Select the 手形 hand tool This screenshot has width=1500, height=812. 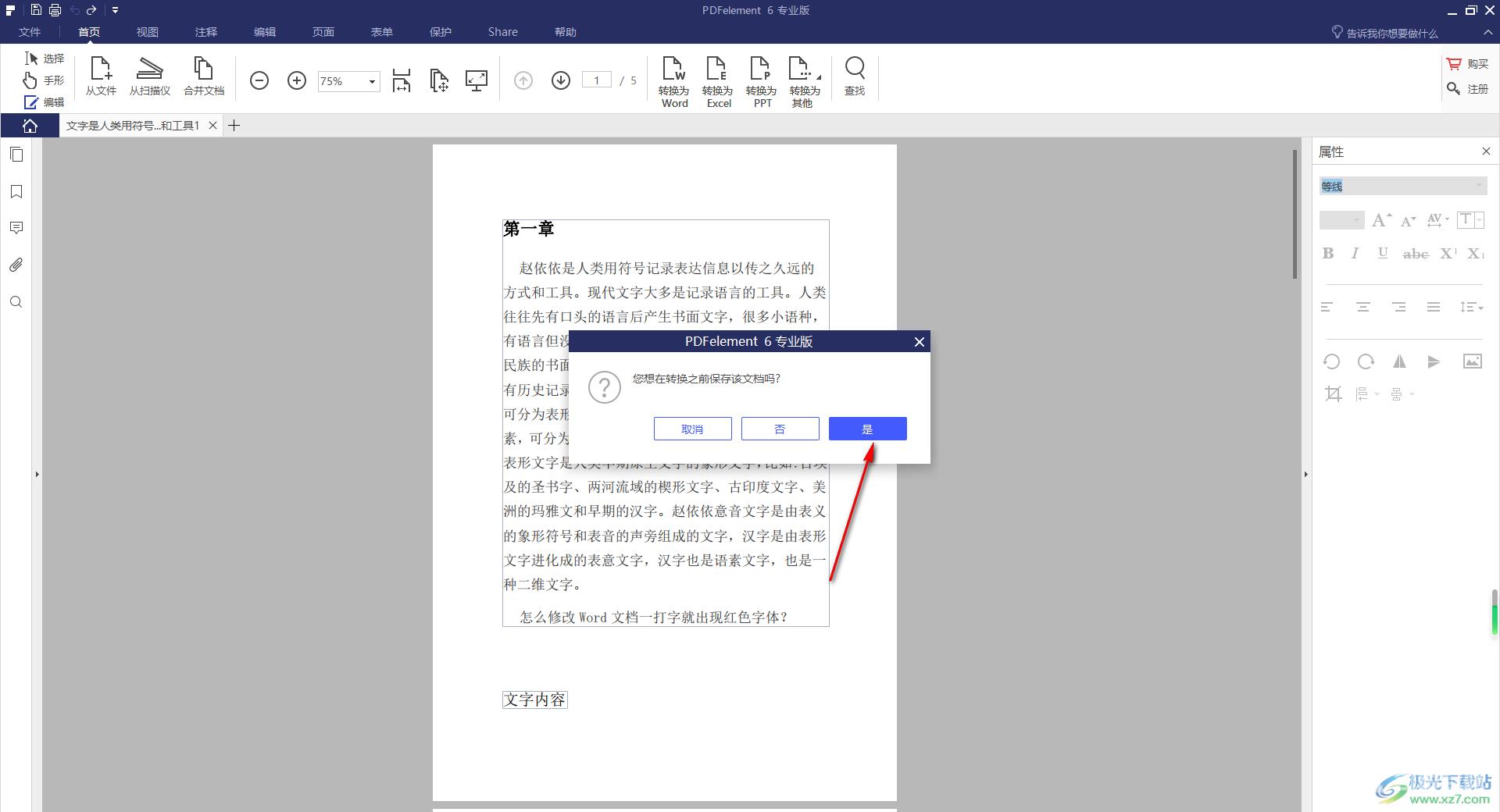45,80
